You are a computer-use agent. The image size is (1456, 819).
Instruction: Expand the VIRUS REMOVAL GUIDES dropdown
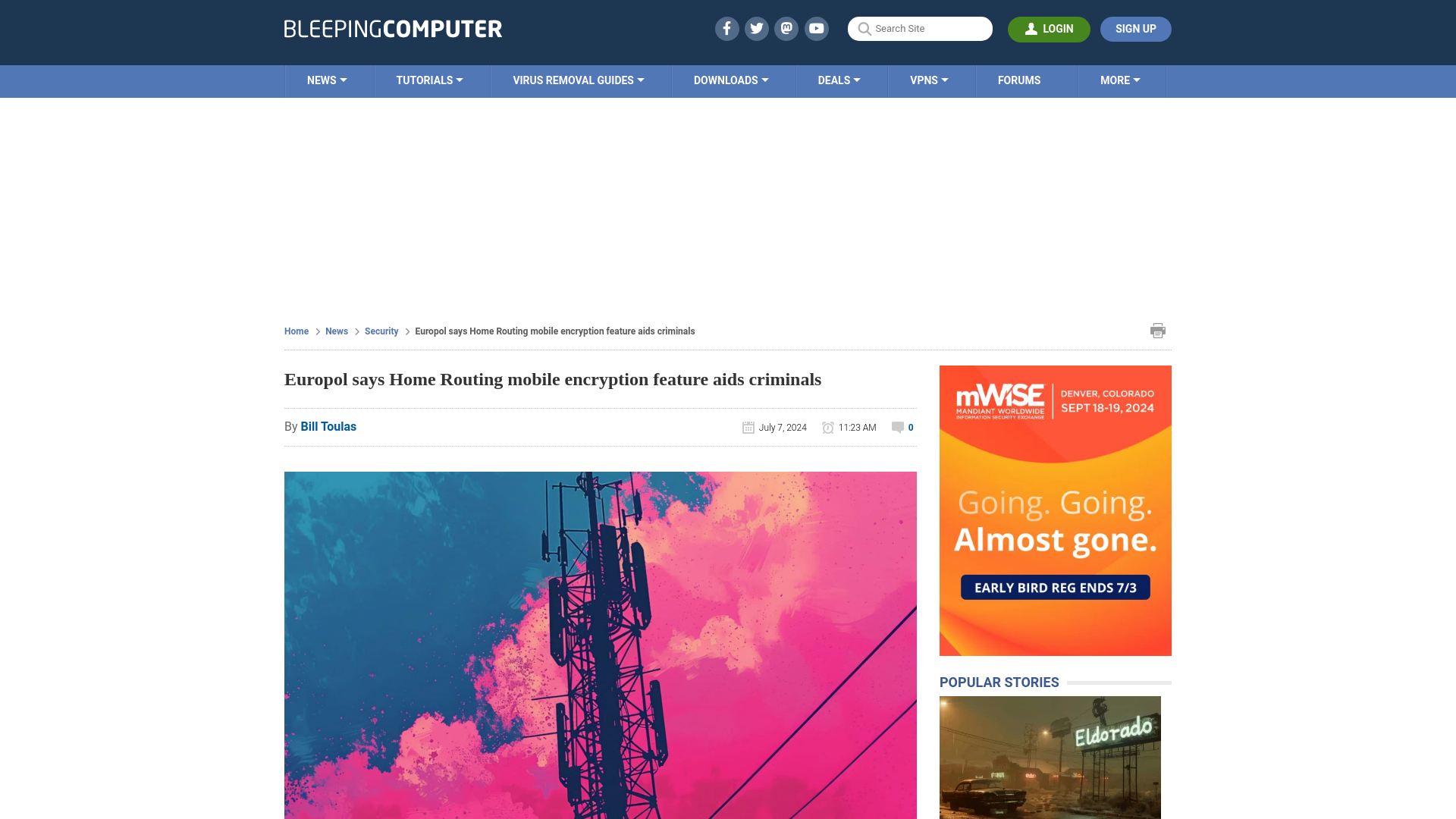click(x=578, y=81)
